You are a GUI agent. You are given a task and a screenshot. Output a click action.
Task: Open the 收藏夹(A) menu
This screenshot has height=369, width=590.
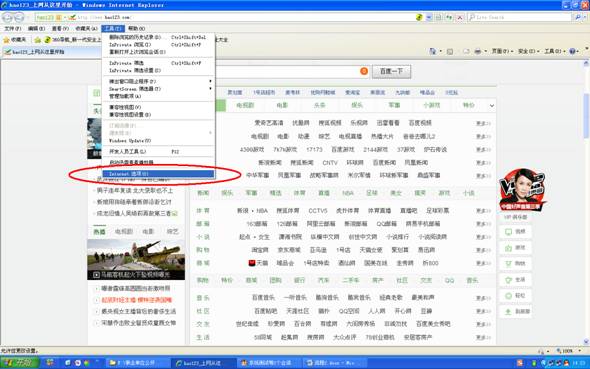(86, 29)
